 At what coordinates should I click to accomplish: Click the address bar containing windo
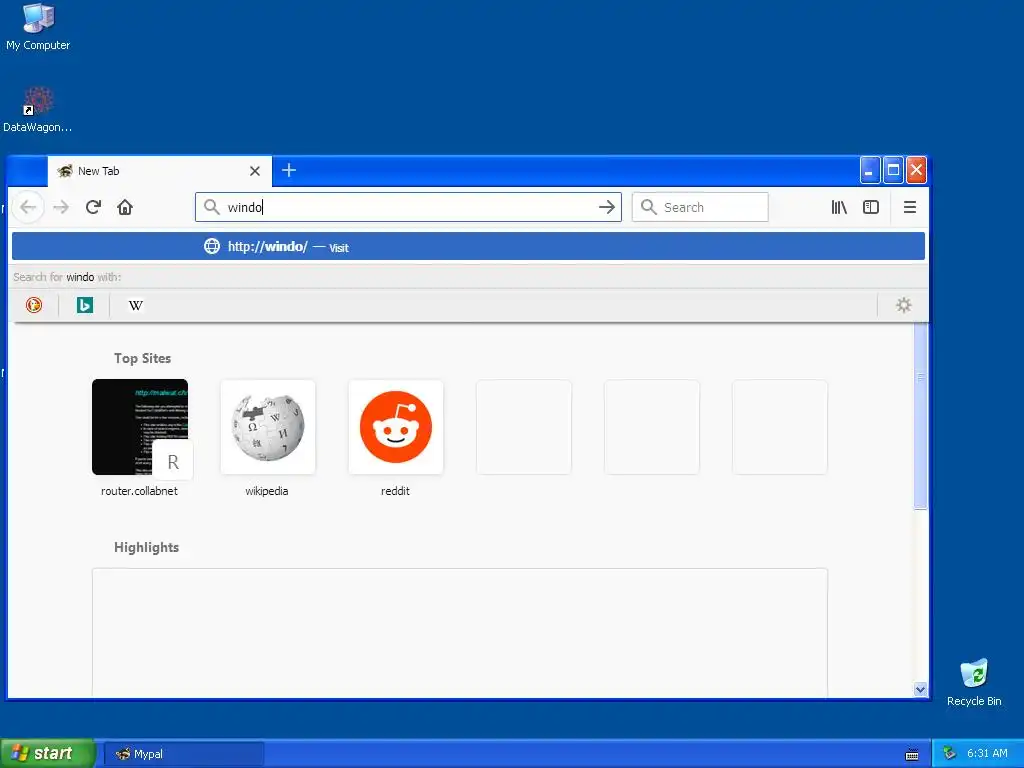408,207
